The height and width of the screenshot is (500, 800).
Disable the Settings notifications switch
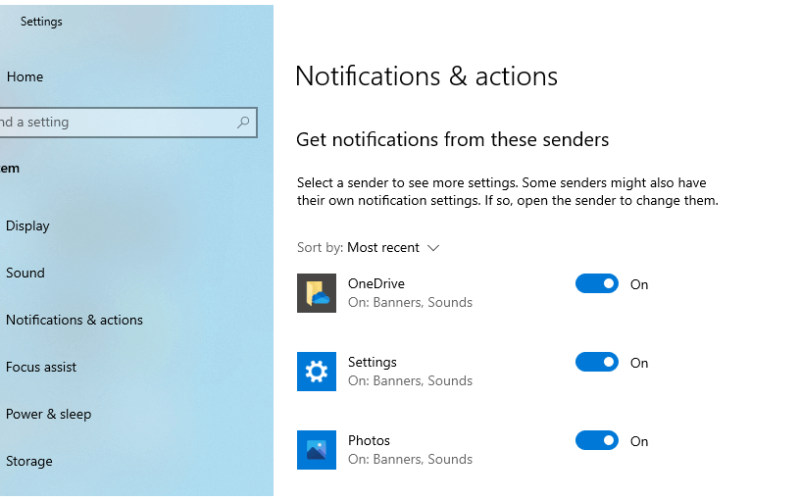(x=596, y=362)
